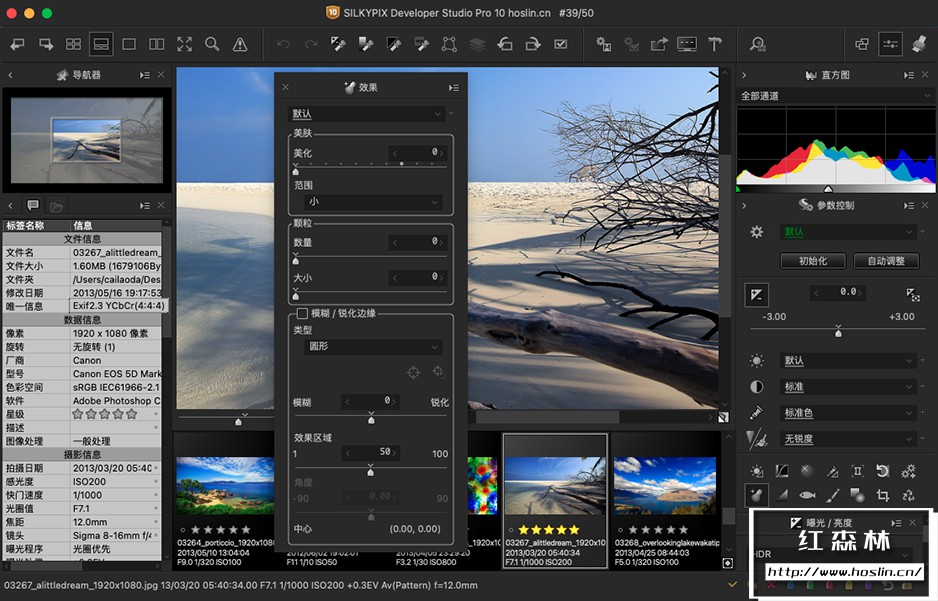938x601 pixels.
Task: Click the exposure compensation slider track
Action: coord(838,329)
